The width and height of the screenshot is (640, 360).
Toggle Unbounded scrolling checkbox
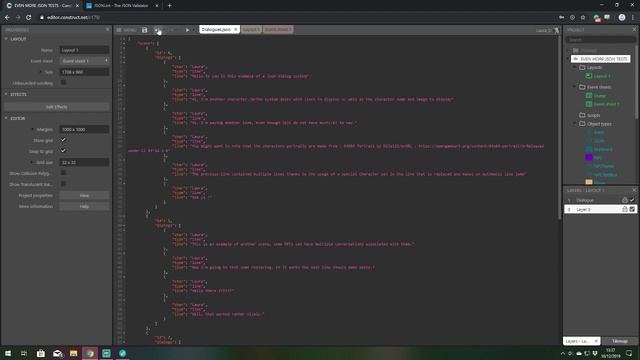click(x=63, y=82)
